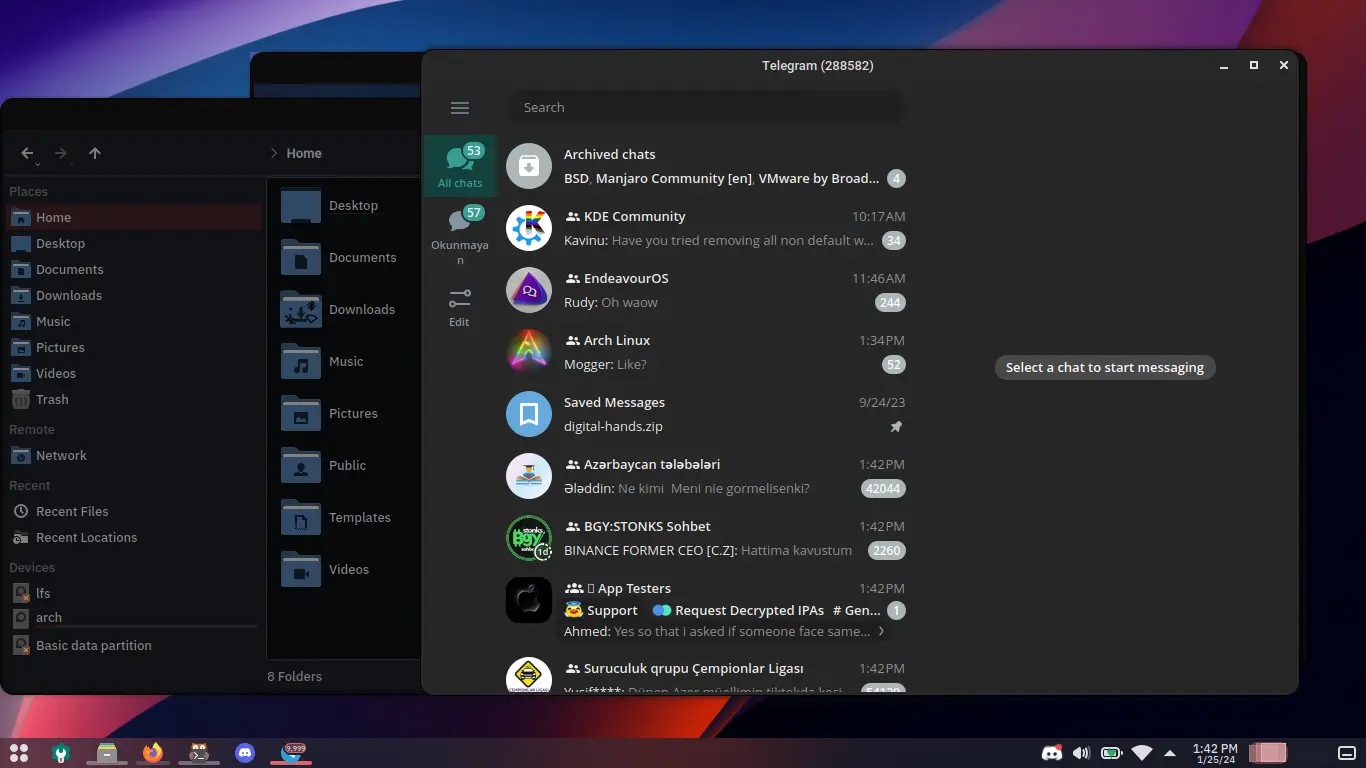This screenshot has width=1366, height=768.
Task: Open Network under Remote in sidebar
Action: pos(135,455)
